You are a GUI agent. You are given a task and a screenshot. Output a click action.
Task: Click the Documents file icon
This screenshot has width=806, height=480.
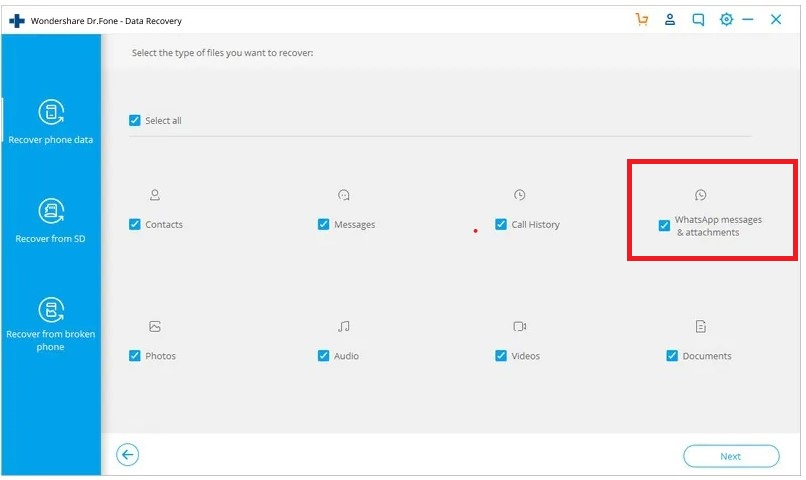click(x=701, y=326)
